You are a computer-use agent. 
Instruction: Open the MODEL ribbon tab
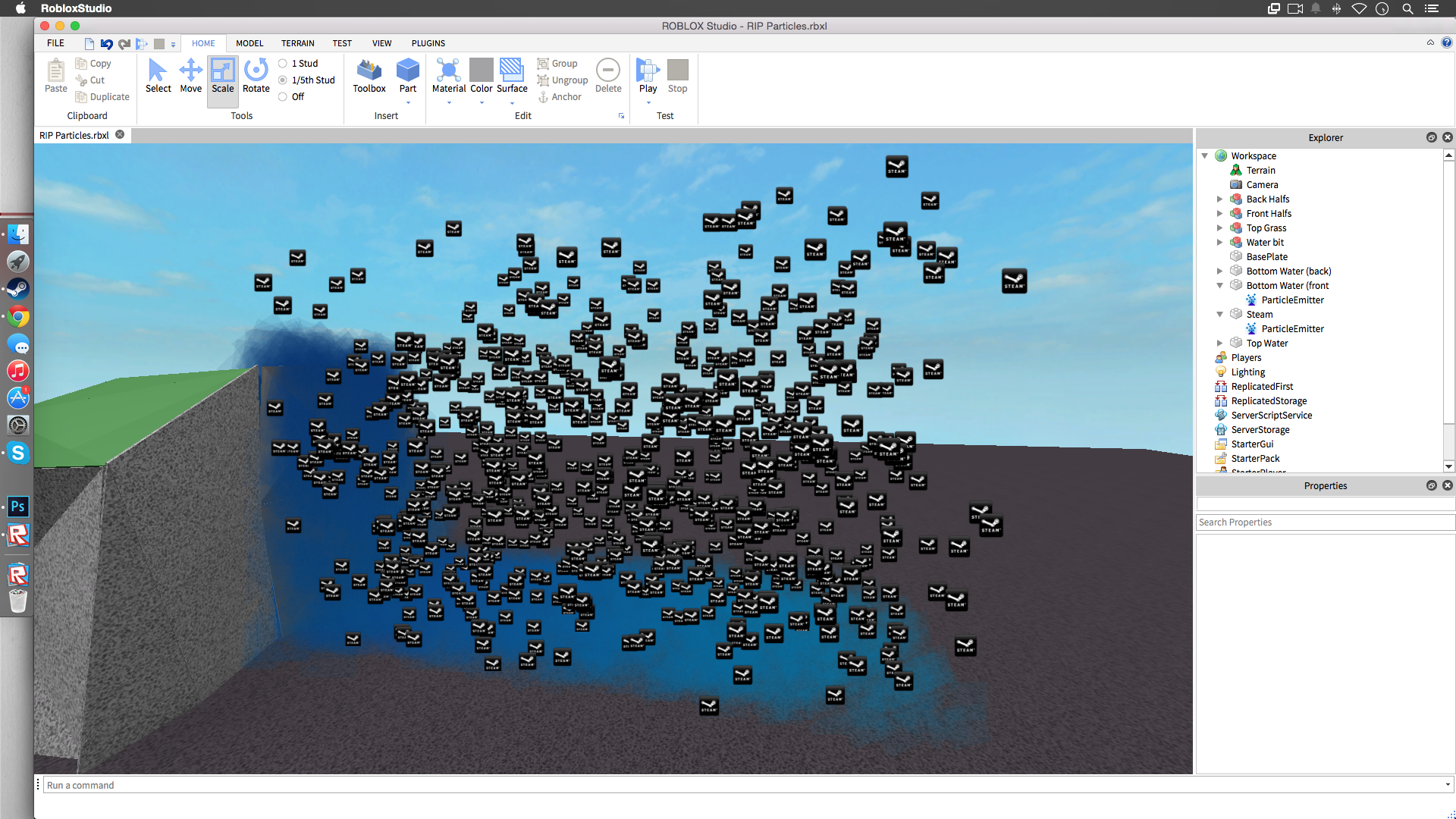(249, 43)
